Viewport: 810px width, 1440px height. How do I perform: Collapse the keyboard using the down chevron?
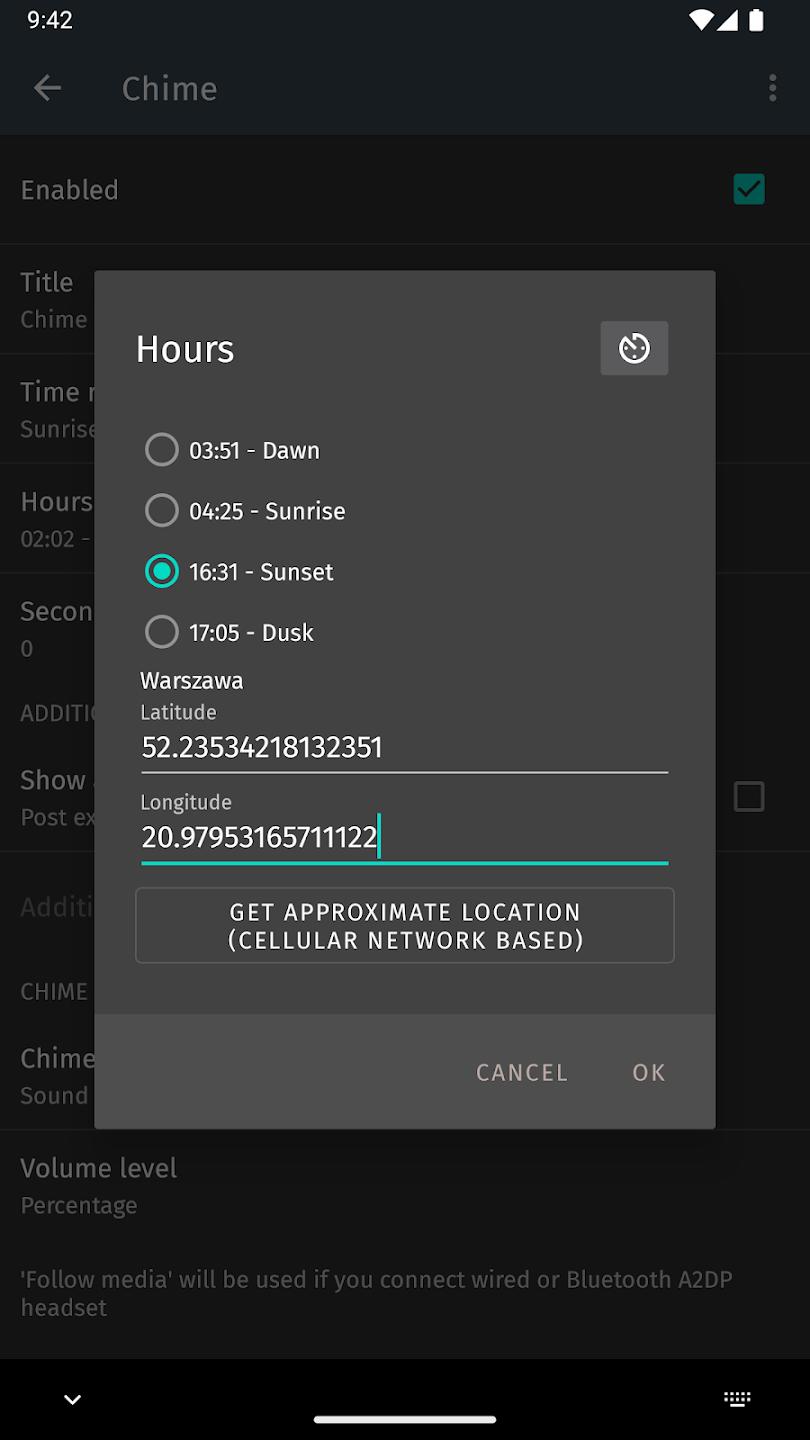pos(71,1399)
